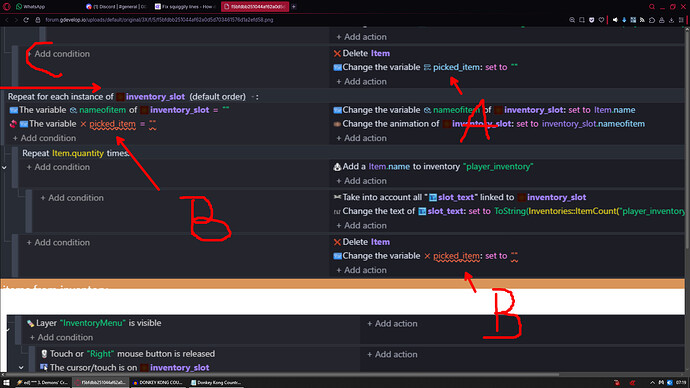Click the Item.quantity repeat parameter
The height and width of the screenshot is (388, 690).
click(x=78, y=153)
